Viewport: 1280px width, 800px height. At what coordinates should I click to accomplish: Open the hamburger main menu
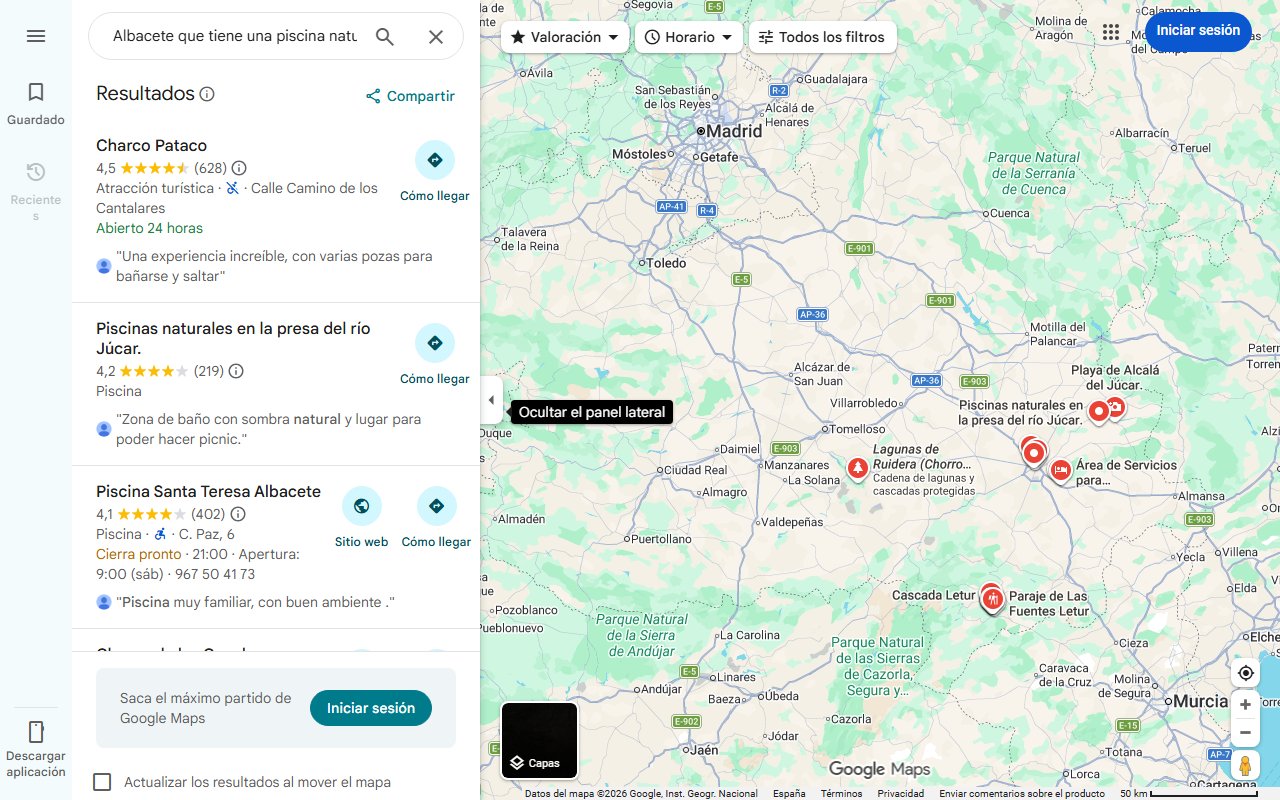(x=36, y=36)
